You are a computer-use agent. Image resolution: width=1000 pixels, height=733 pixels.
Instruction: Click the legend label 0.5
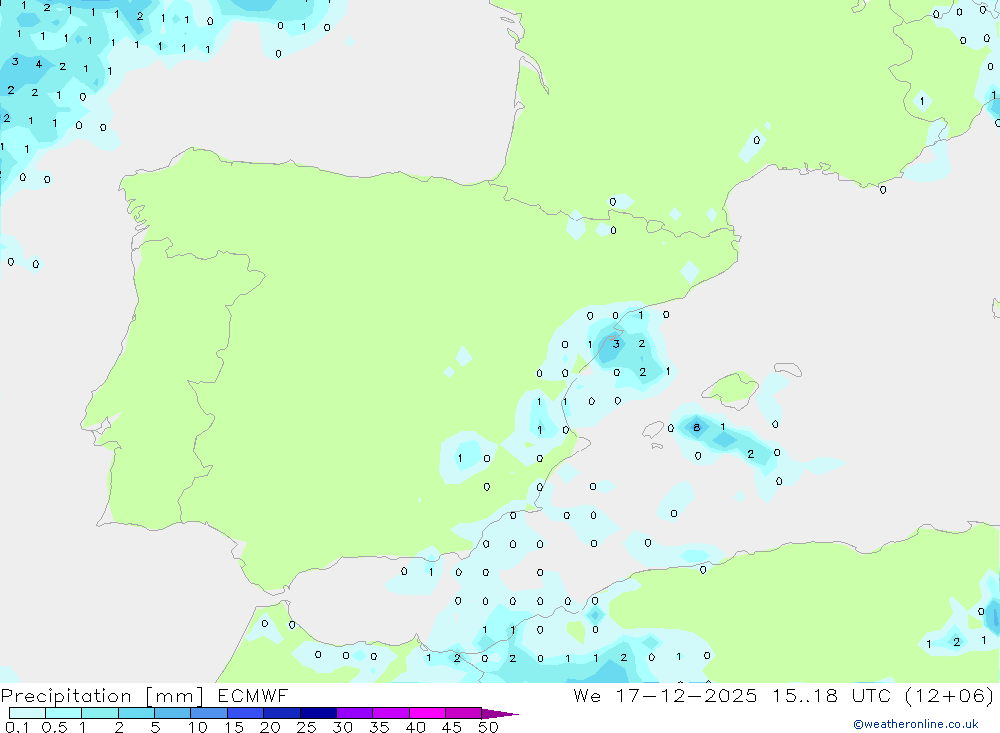[x=54, y=727]
